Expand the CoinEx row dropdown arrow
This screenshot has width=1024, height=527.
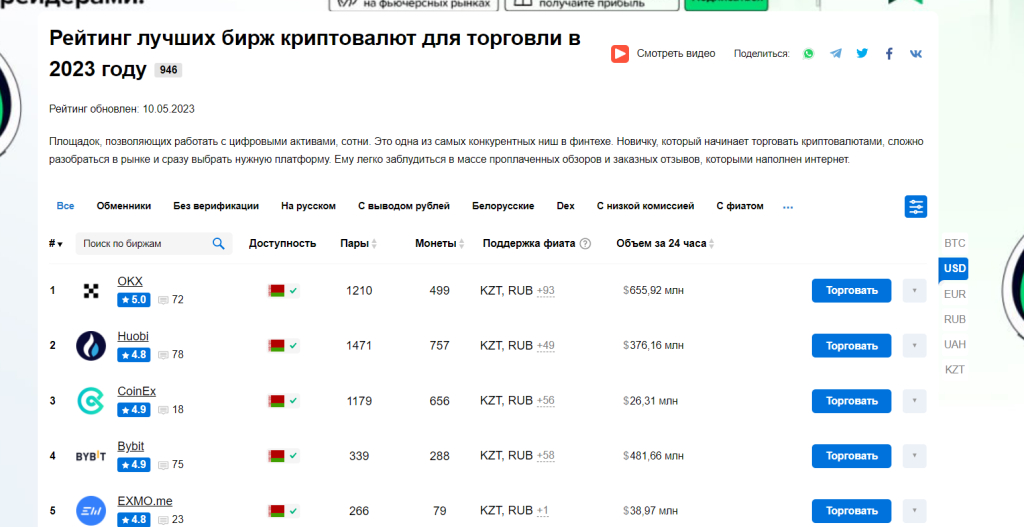(x=914, y=401)
